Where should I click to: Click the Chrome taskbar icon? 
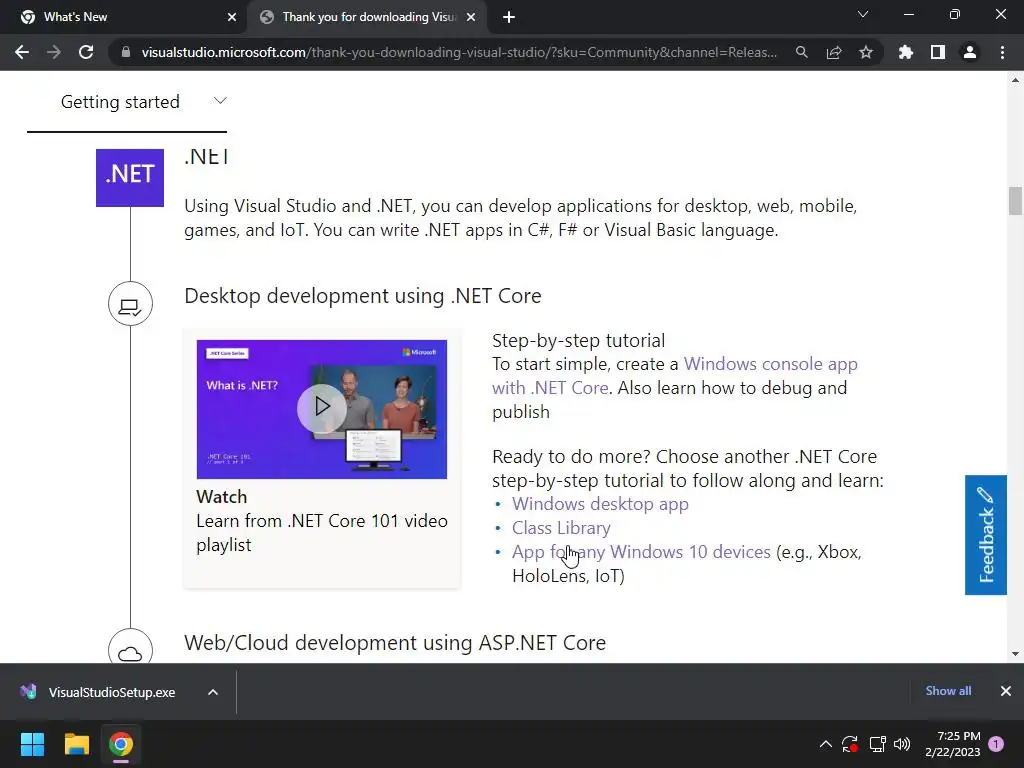[121, 744]
